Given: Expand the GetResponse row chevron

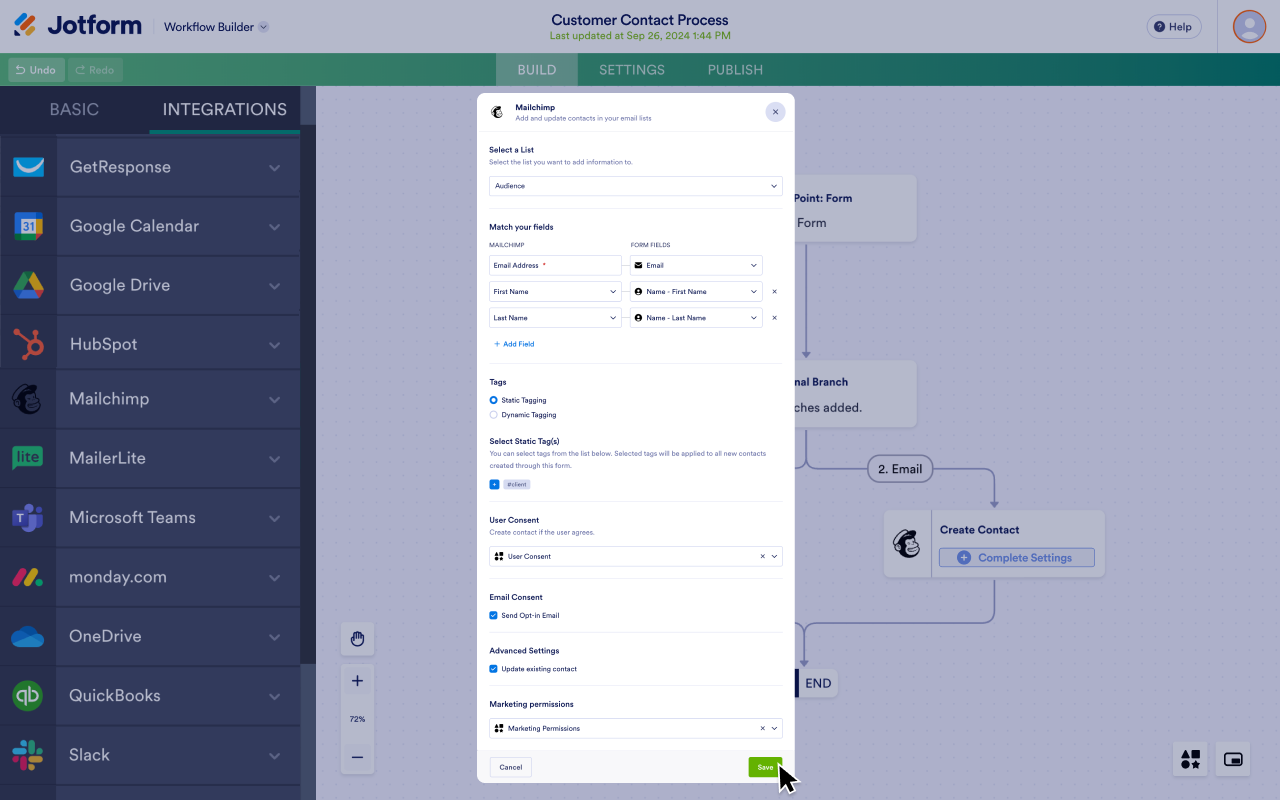Looking at the screenshot, I should [274, 167].
